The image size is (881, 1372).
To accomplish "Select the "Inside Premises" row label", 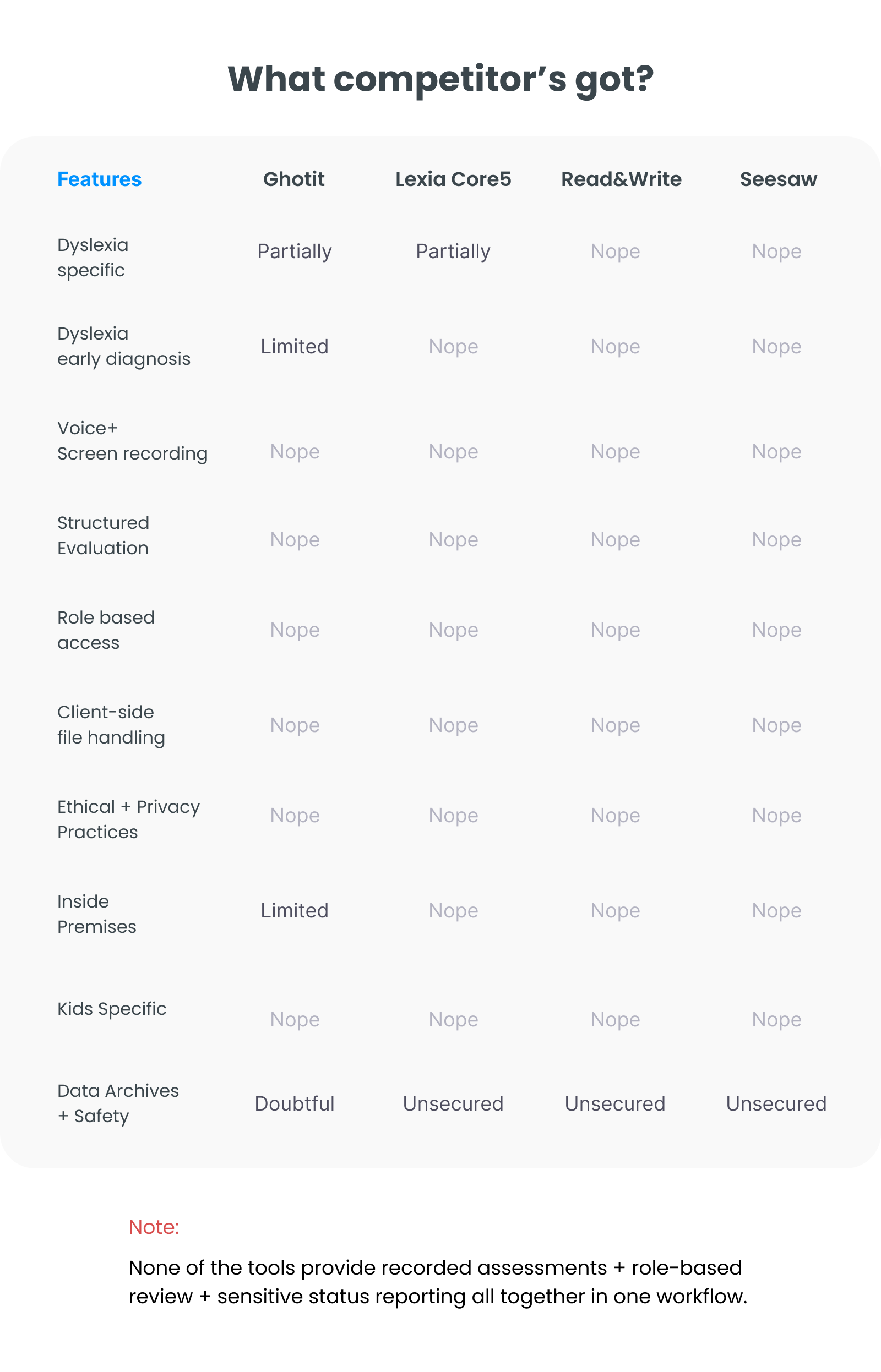I will point(97,914).
